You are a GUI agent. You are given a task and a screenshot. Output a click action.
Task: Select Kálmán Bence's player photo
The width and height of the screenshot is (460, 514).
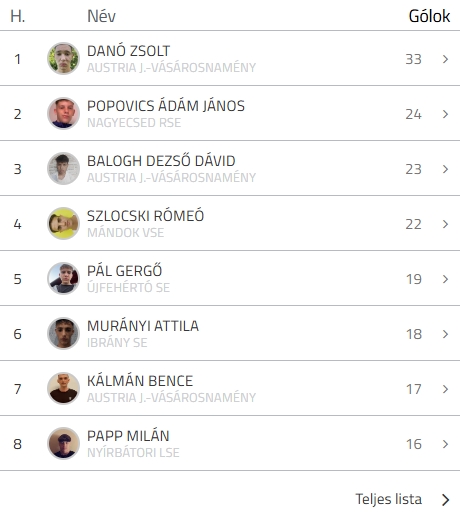(x=63, y=388)
